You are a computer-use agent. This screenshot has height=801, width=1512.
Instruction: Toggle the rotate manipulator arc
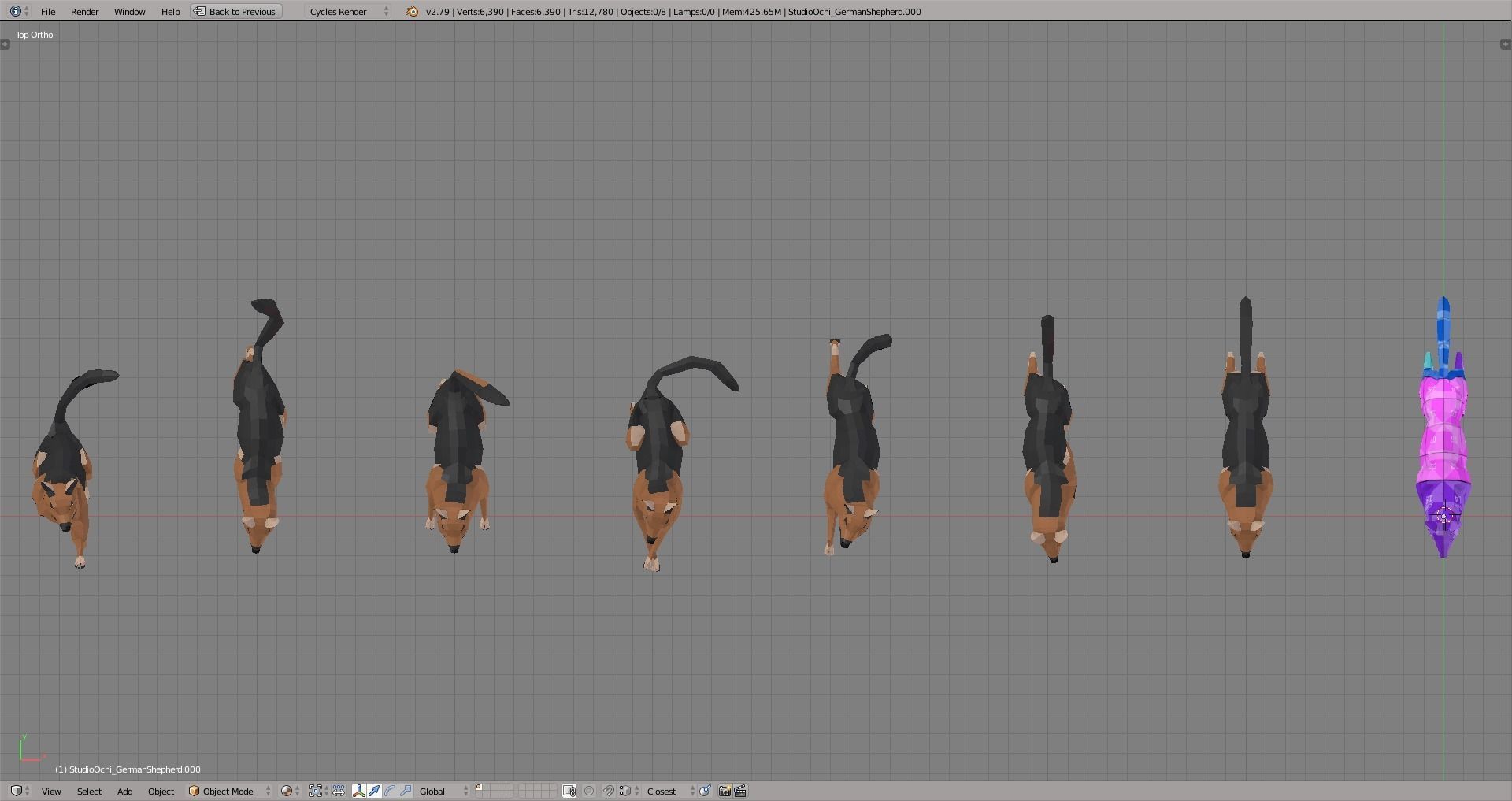pos(390,791)
